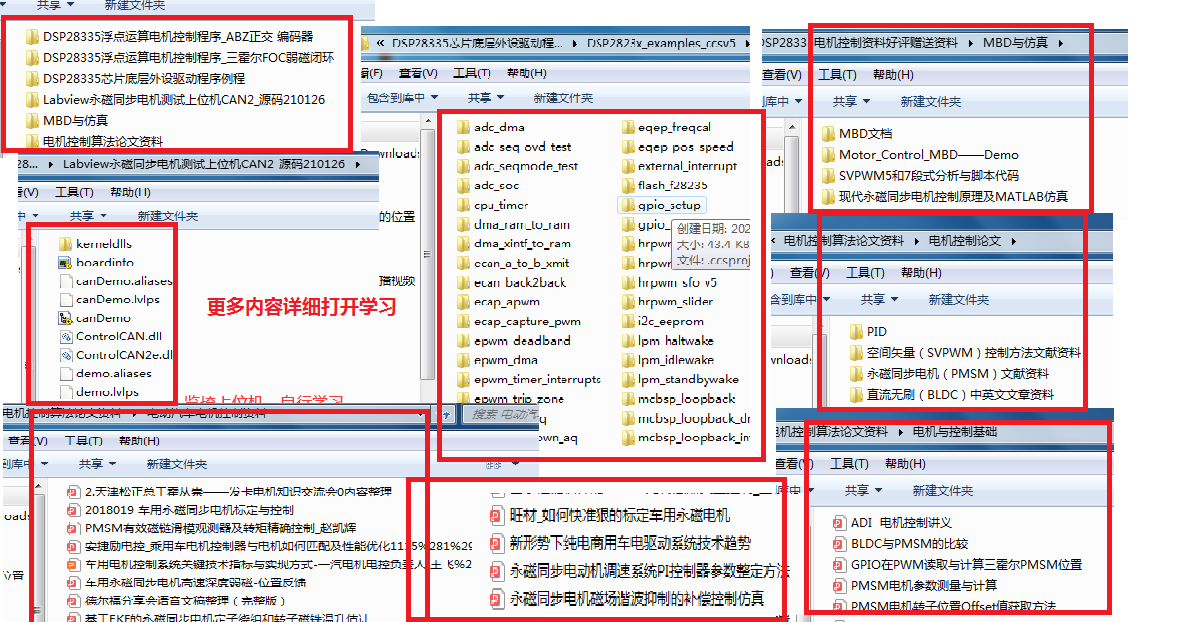The width and height of the screenshot is (1181, 622).
Task: Open 查看(V) menu in DSP2823x_examples window
Action: coord(418,73)
